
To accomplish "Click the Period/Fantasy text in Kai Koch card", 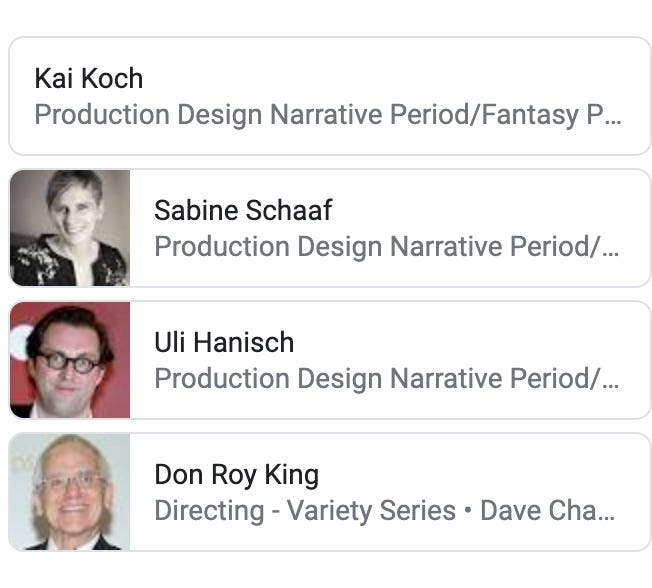I will 482,115.
